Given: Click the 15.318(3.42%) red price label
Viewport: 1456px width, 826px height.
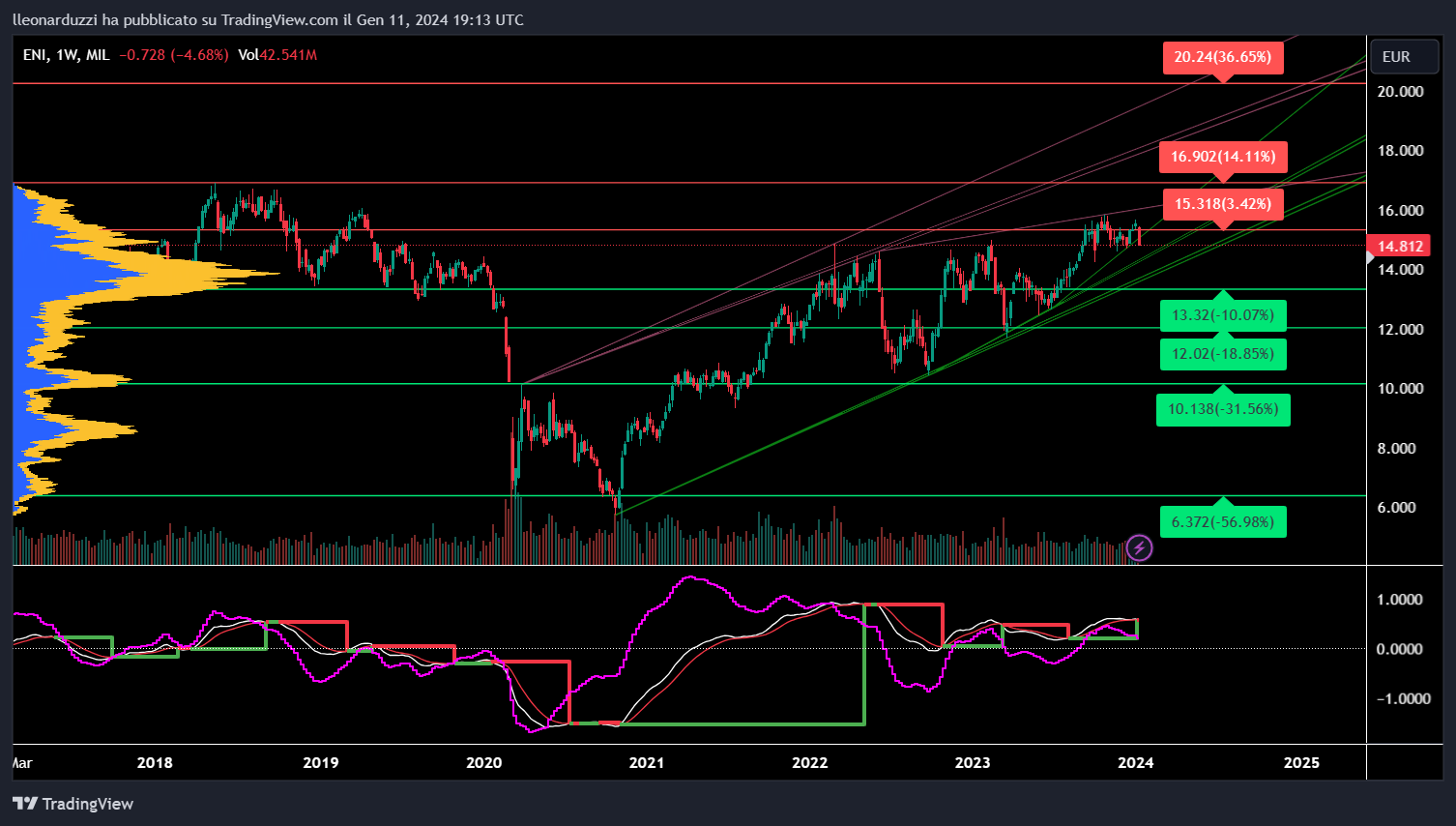Looking at the screenshot, I should pos(1223,204).
